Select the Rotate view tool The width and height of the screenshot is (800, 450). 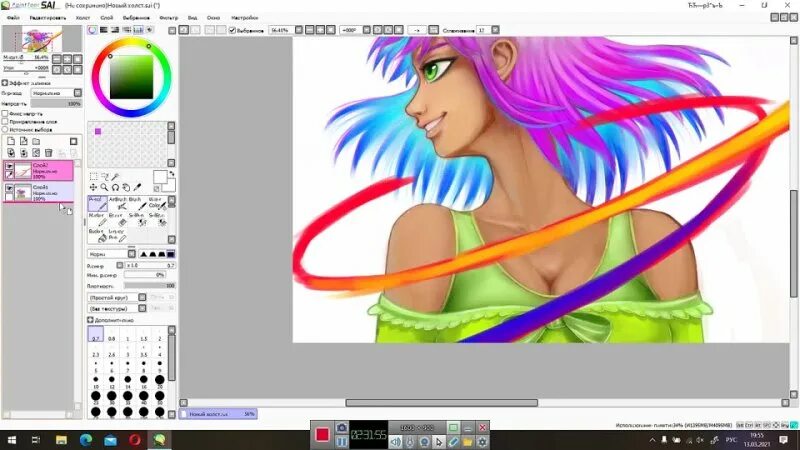(115, 188)
